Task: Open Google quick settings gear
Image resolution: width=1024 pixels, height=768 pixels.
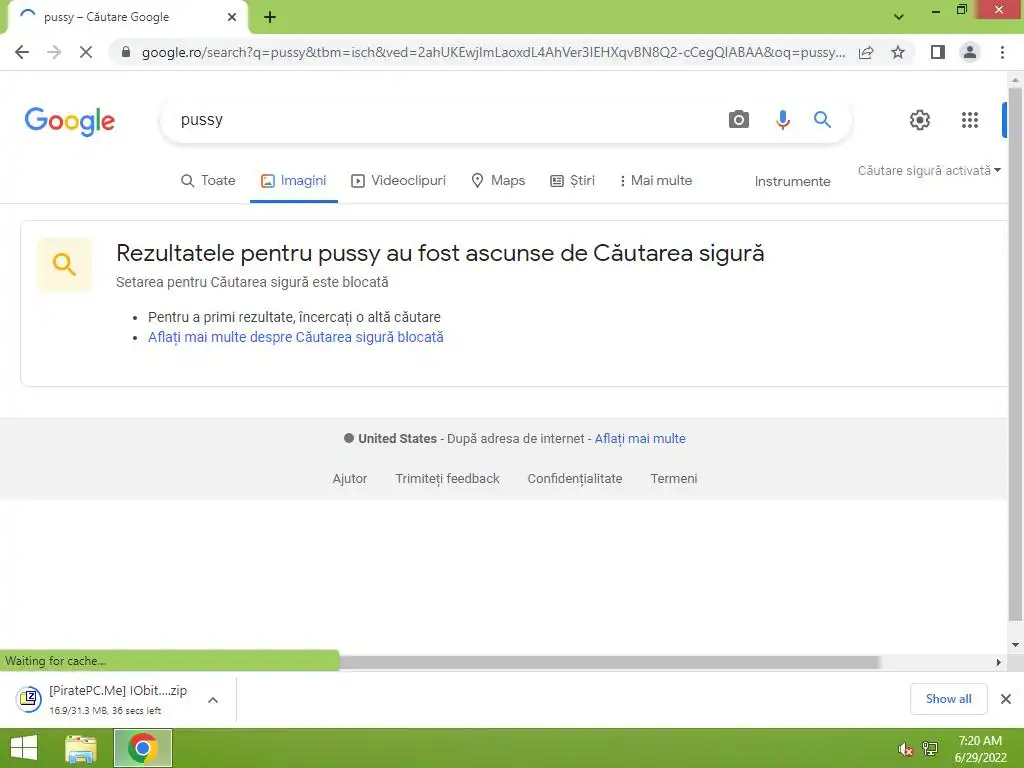Action: tap(920, 120)
